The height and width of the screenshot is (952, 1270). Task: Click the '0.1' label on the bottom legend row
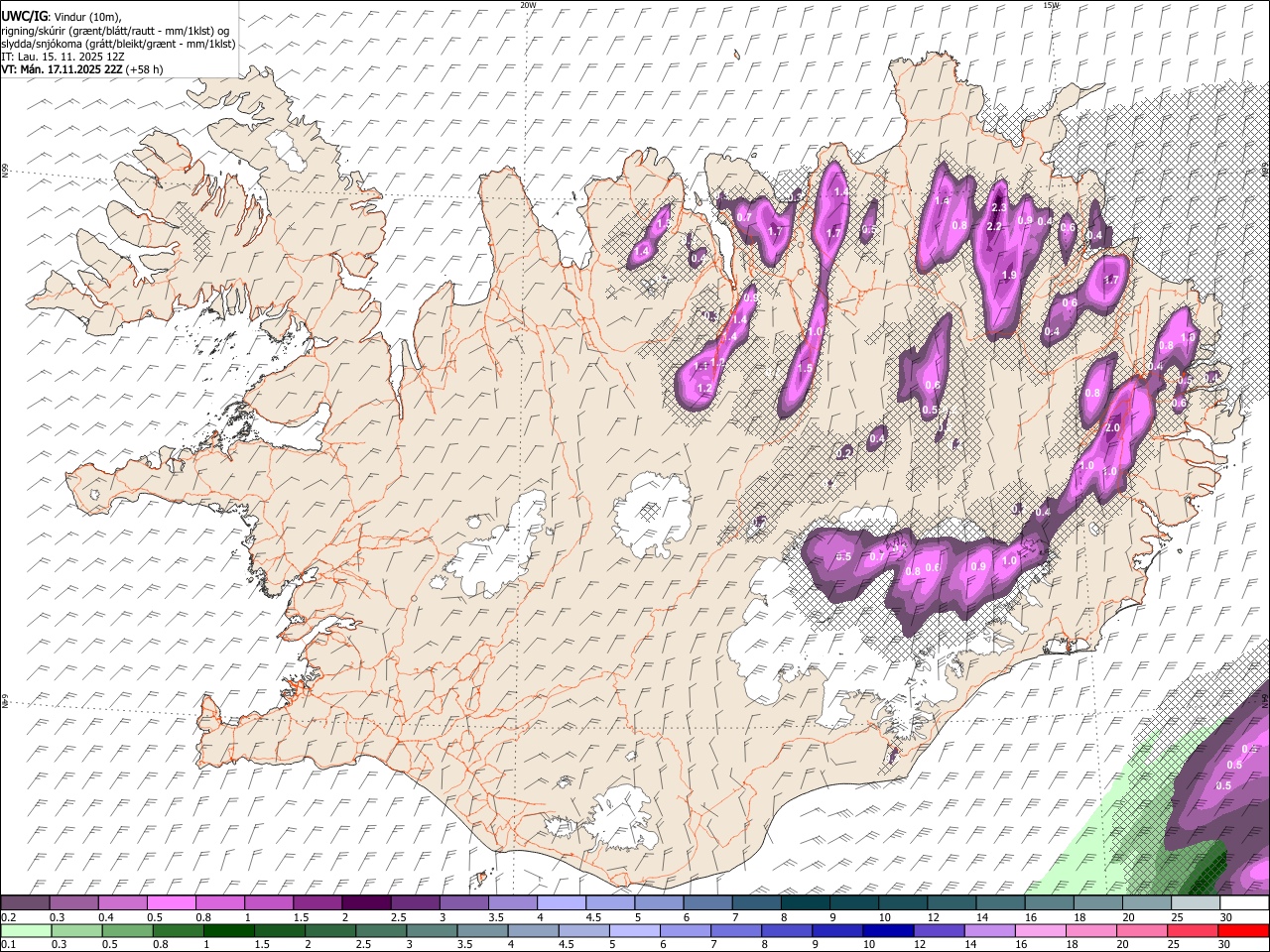[x=9, y=945]
